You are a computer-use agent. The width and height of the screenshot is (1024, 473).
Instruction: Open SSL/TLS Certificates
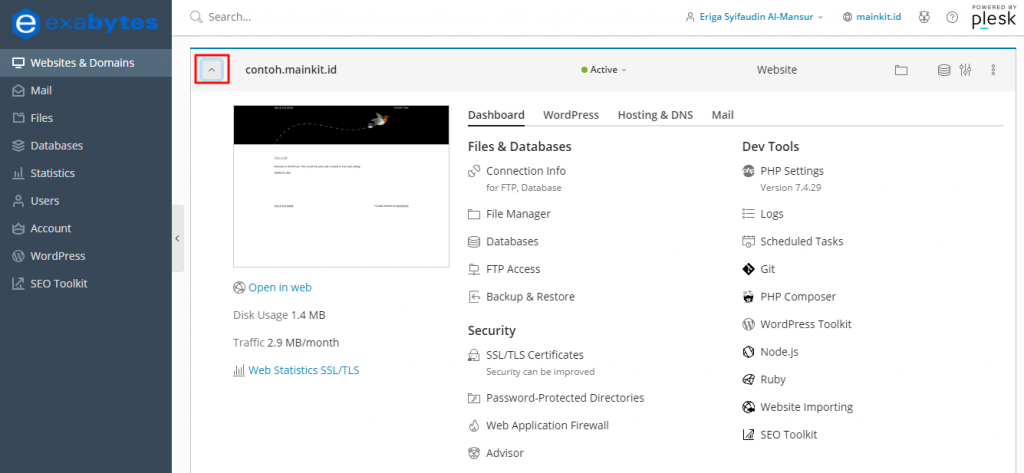pyautogui.click(x=535, y=355)
